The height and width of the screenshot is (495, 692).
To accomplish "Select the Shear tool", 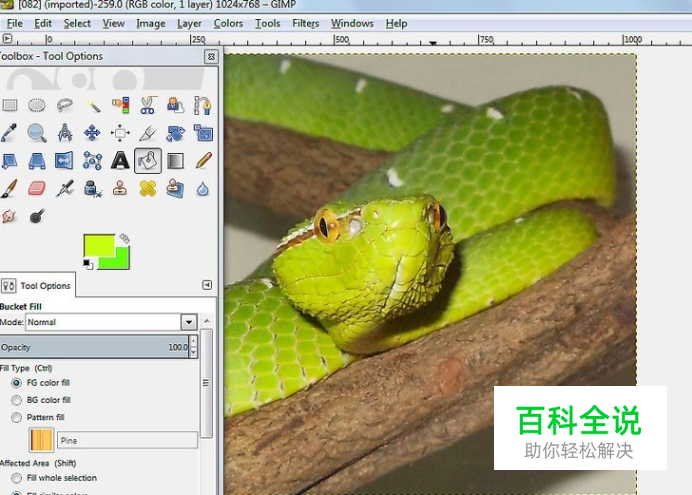I will click(x=9, y=161).
